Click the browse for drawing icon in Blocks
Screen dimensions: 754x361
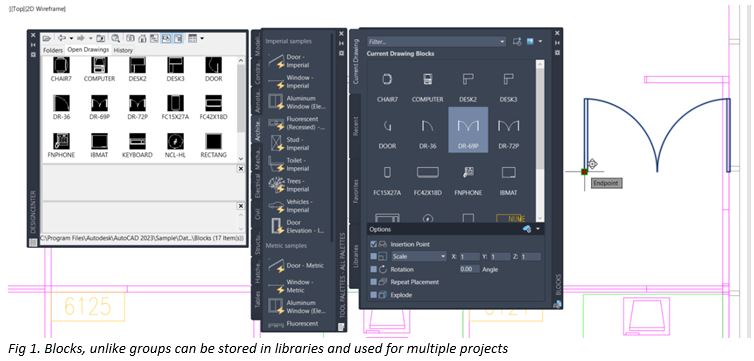tap(517, 42)
